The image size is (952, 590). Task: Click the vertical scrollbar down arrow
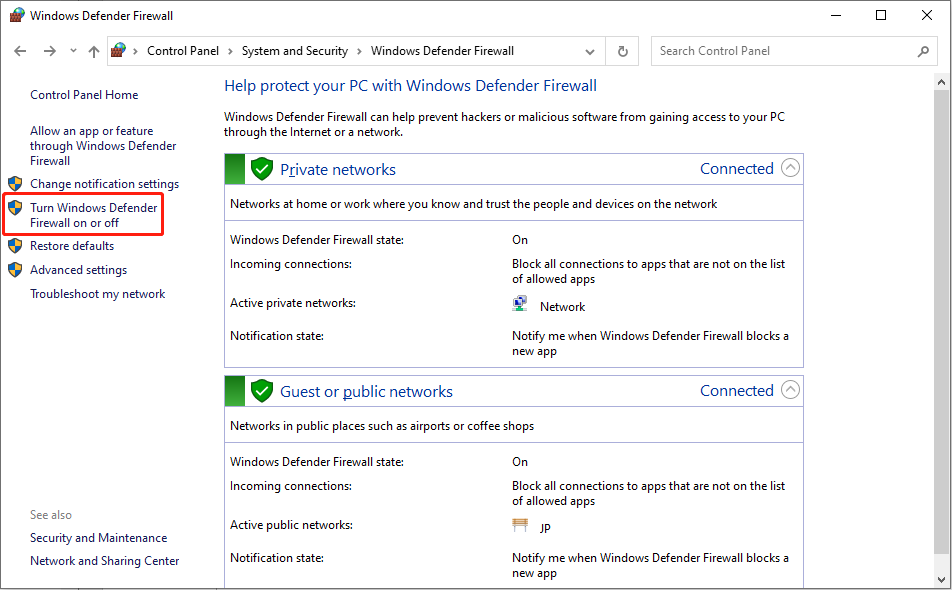click(x=942, y=581)
